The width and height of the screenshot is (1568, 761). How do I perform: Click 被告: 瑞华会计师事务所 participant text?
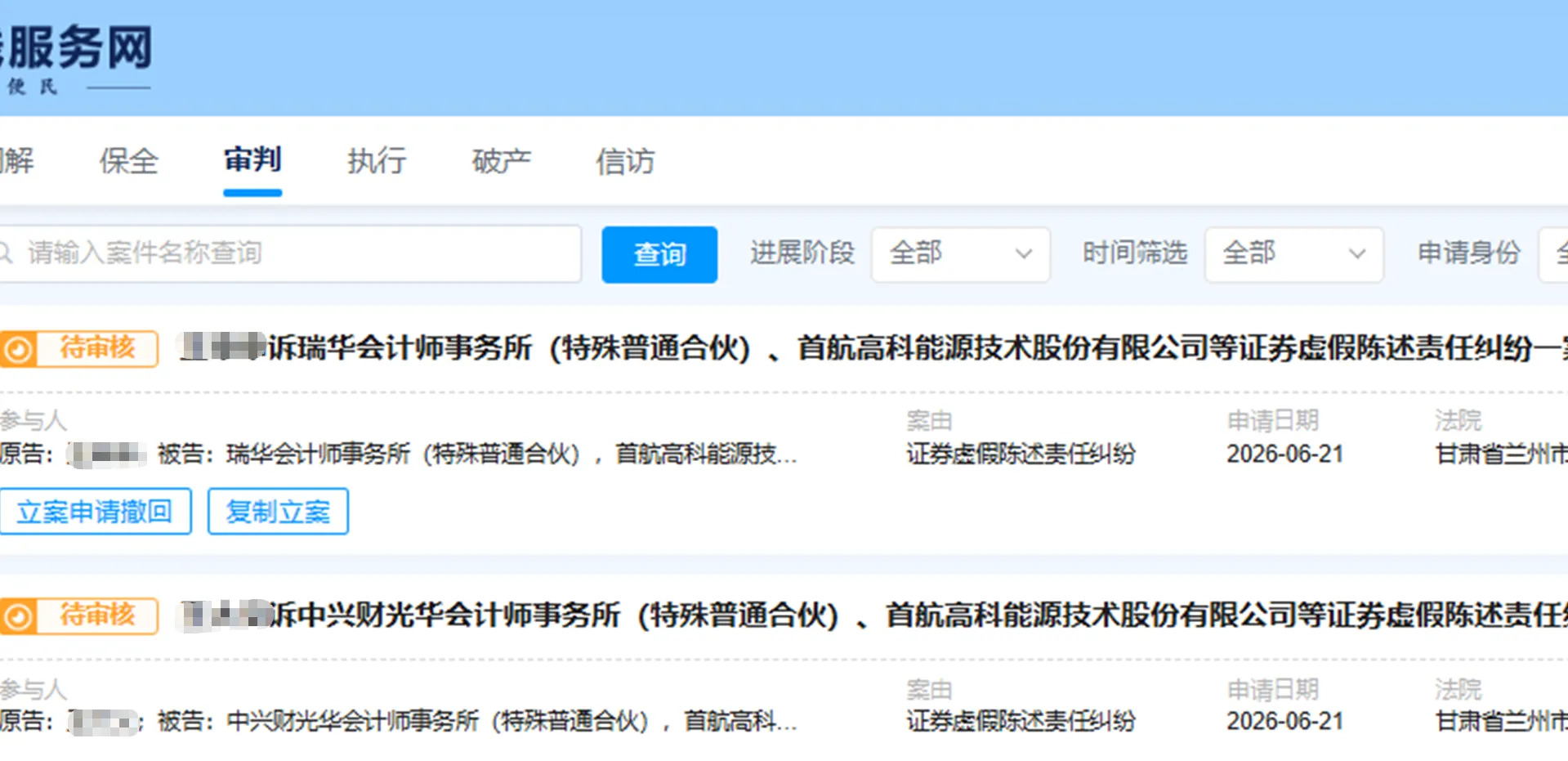[x=477, y=454]
